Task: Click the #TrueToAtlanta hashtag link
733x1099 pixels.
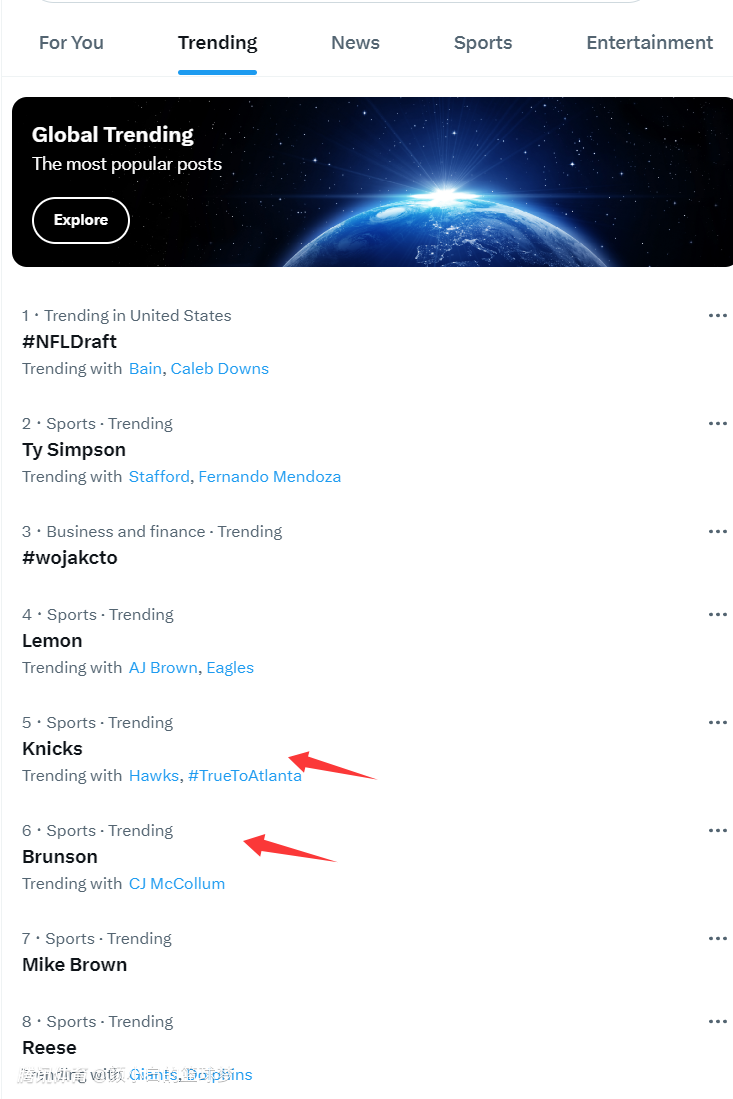Action: tap(245, 776)
